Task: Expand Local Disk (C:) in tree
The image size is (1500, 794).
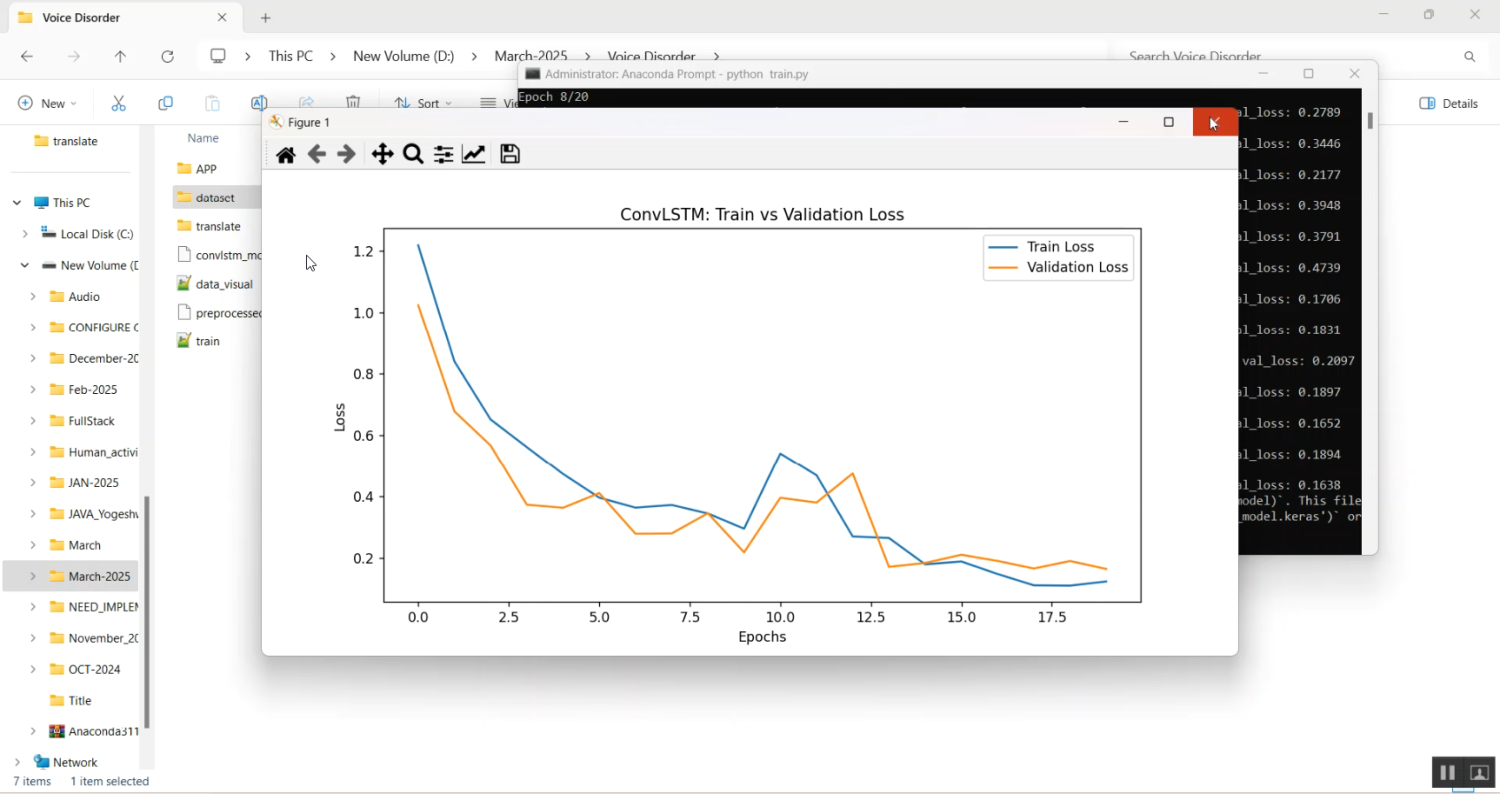Action: (x=25, y=234)
